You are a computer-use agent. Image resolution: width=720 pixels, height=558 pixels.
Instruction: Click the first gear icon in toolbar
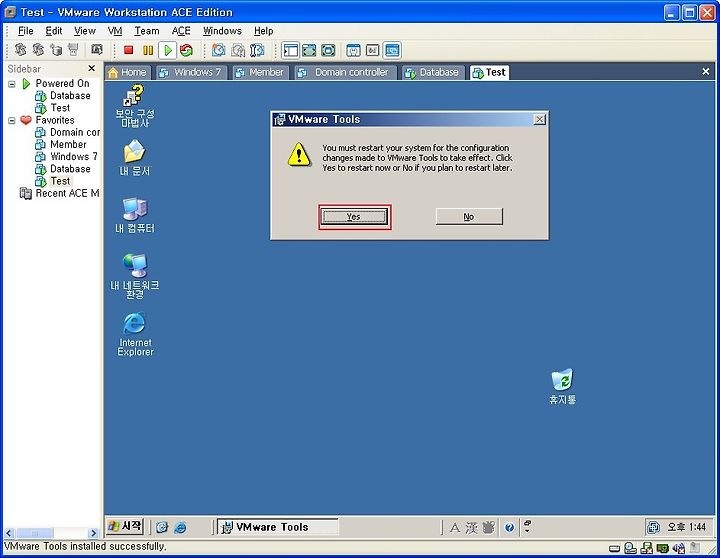click(x=20, y=49)
